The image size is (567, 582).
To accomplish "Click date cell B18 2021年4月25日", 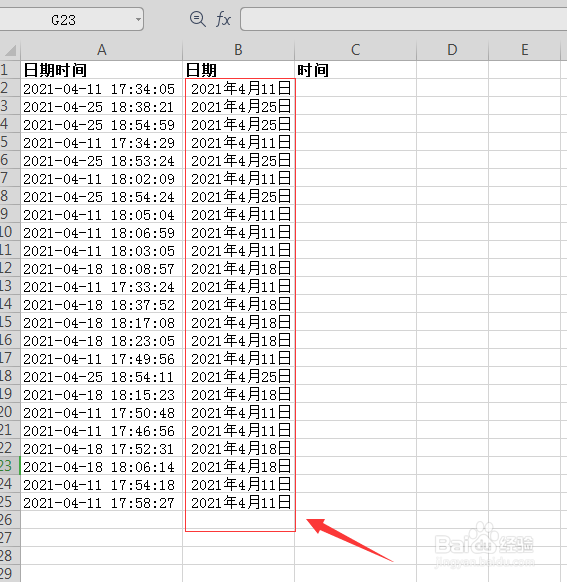I will pos(239,376).
